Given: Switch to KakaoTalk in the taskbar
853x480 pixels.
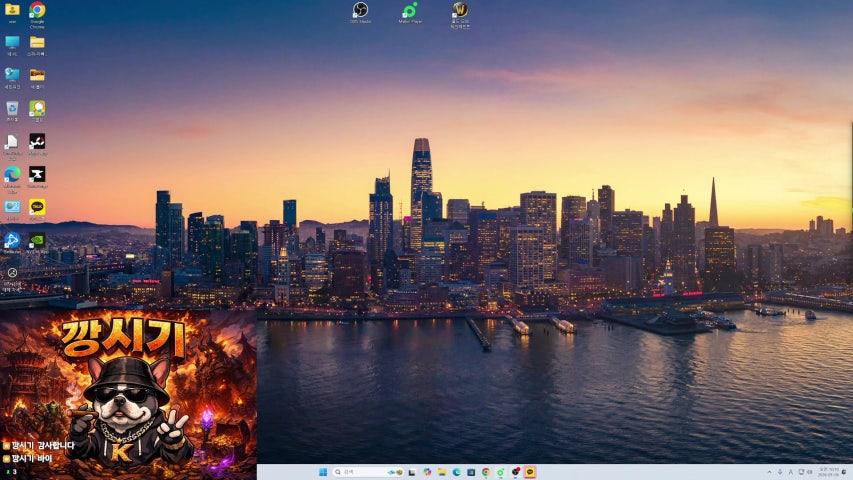Looking at the screenshot, I should click(530, 472).
